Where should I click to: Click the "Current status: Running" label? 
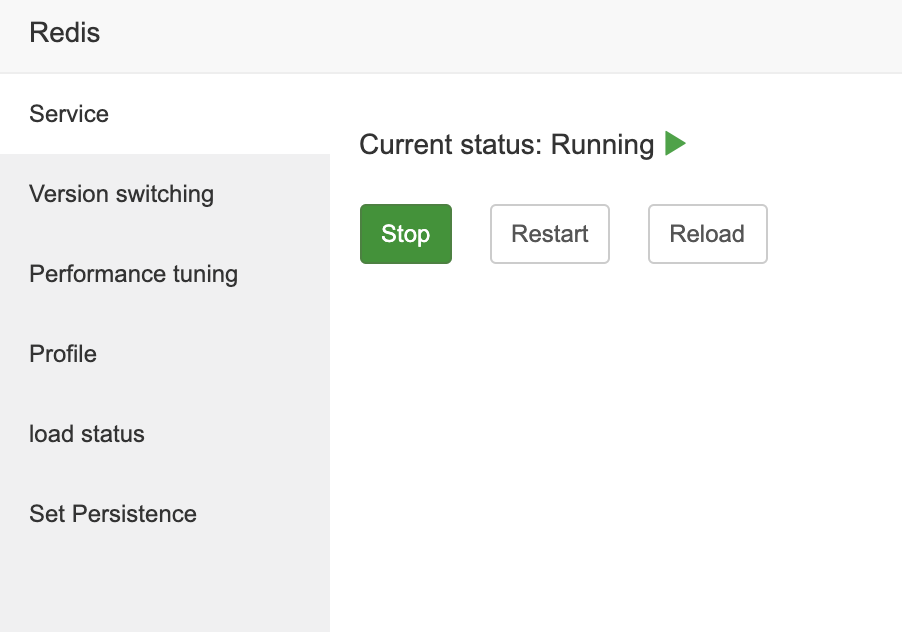coord(506,144)
